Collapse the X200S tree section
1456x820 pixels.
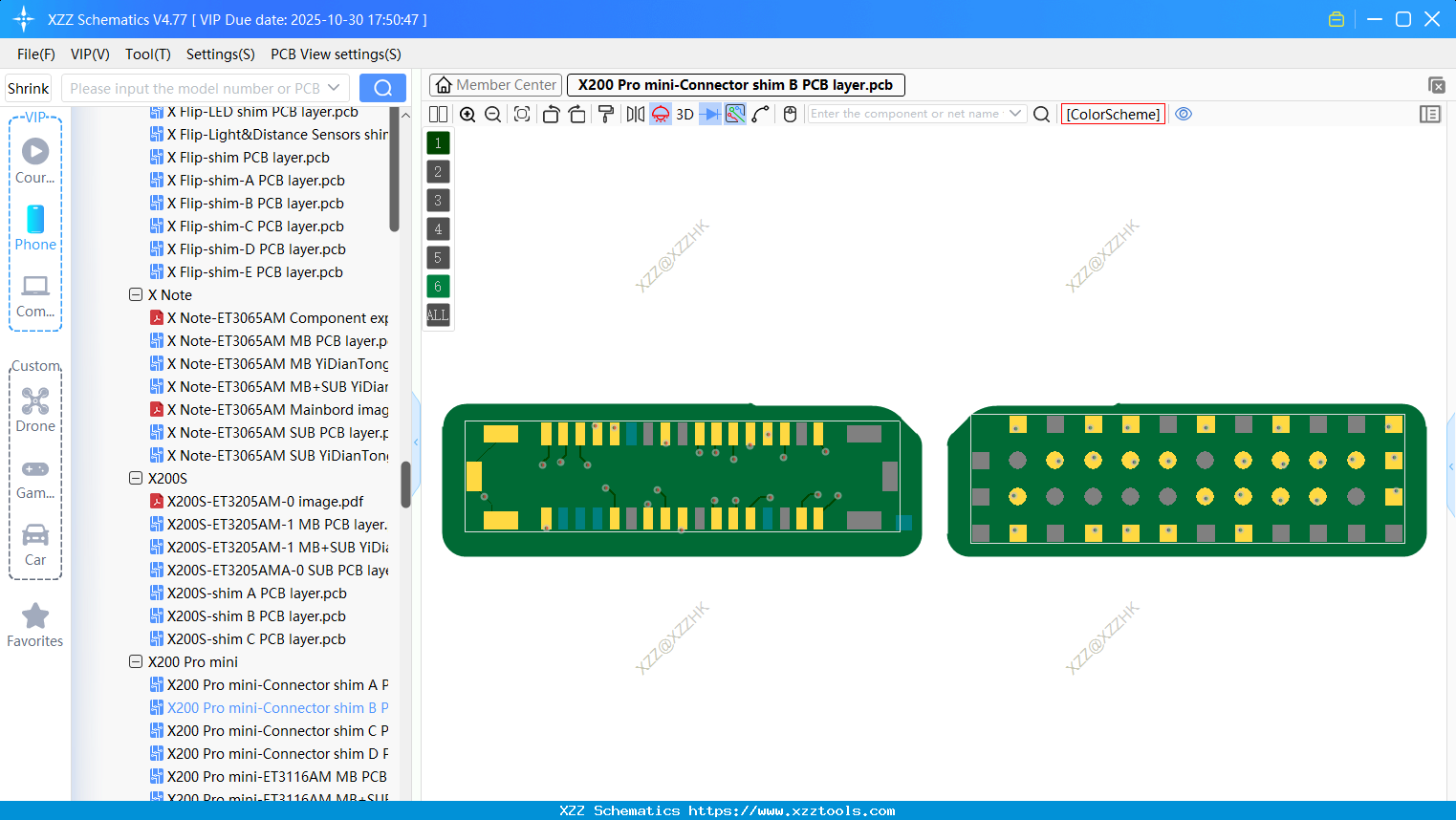click(x=136, y=478)
